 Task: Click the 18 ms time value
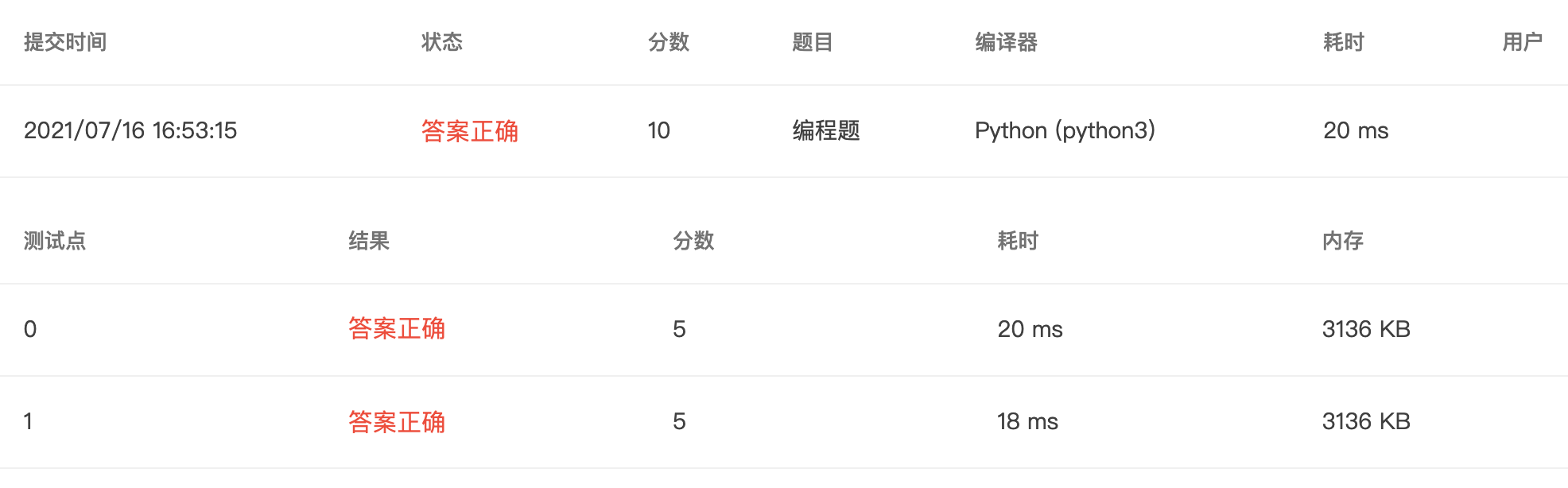coord(1028,421)
